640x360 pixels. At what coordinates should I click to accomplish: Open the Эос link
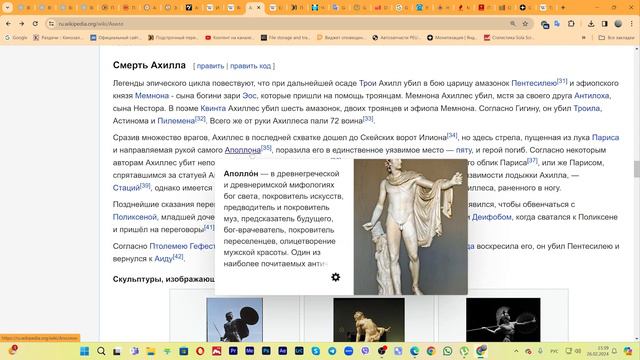(249, 96)
